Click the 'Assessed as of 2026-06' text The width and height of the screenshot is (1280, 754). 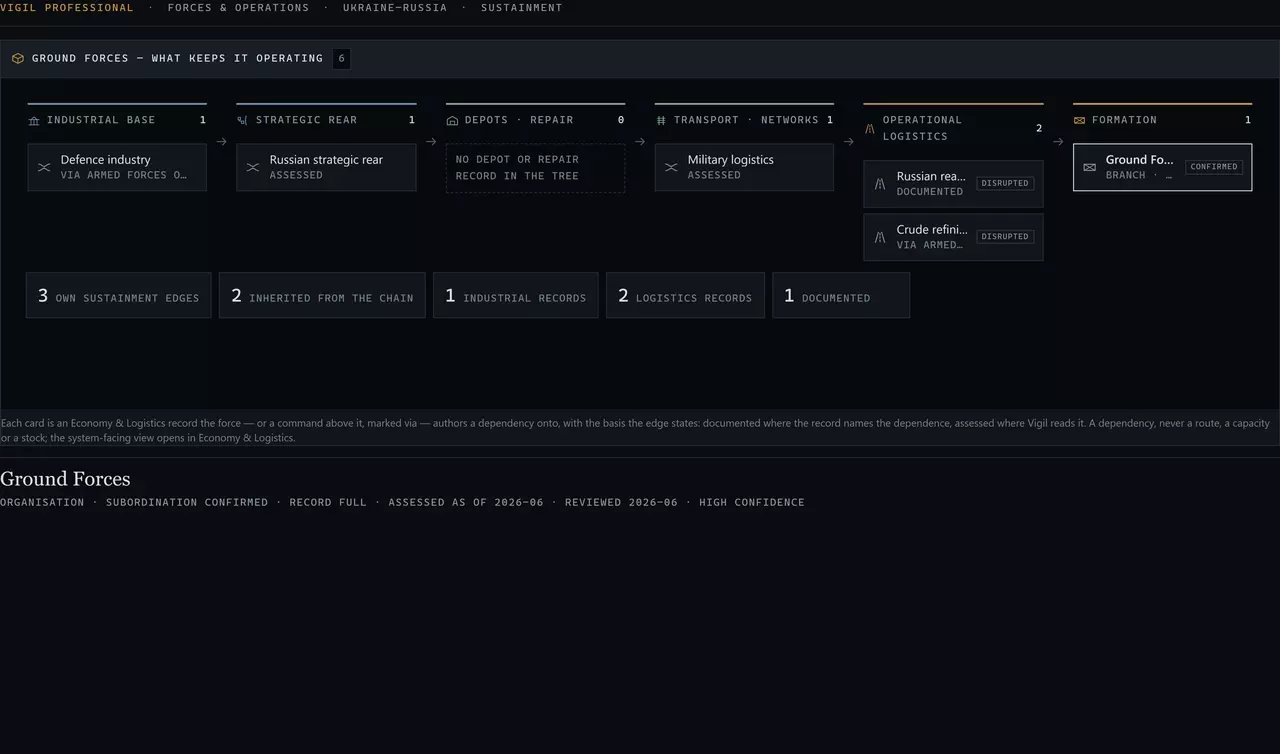point(466,502)
